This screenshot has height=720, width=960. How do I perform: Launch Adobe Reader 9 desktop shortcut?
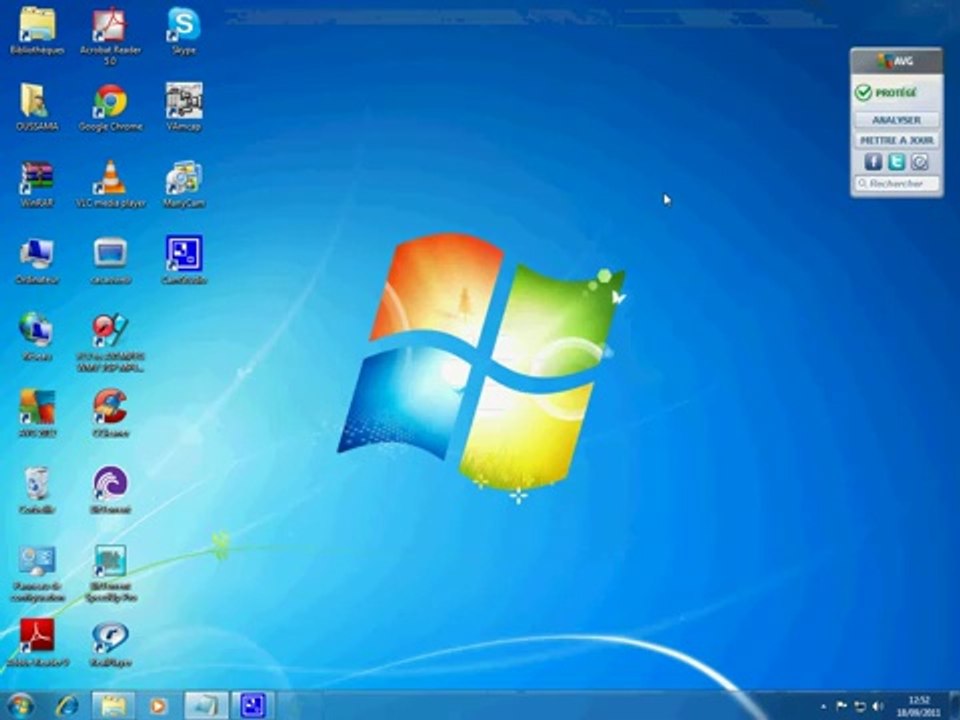point(37,643)
